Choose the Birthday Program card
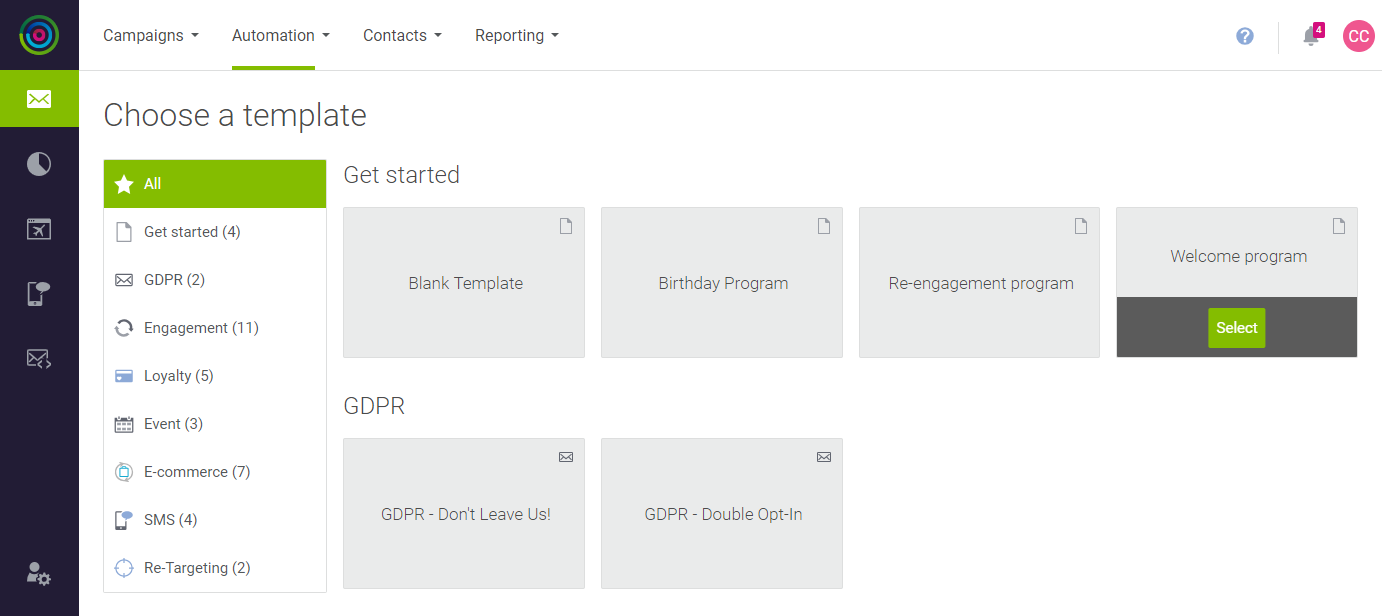This screenshot has height=616, width=1382. (722, 283)
